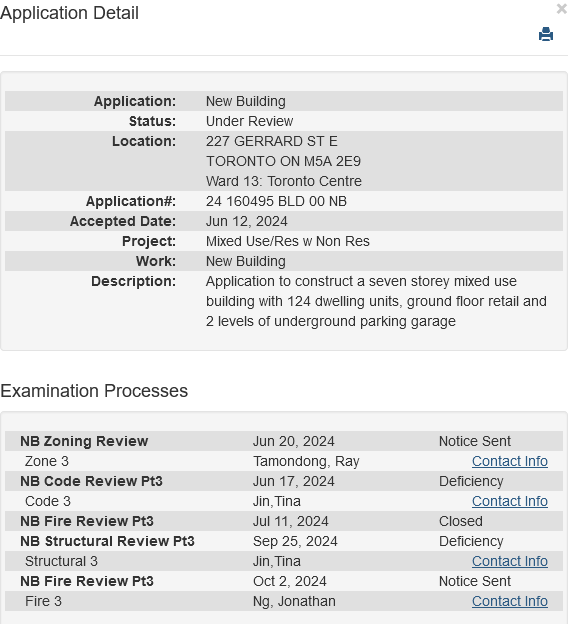Click the Oct 2, 2024 fire review date
The width and height of the screenshot is (568, 624).
click(290, 581)
